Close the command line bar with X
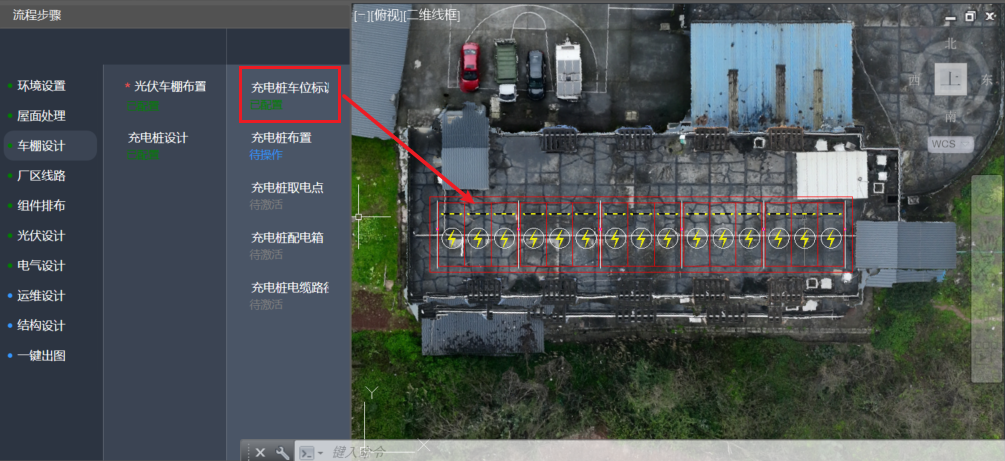This screenshot has height=461, width=1005. (260, 453)
